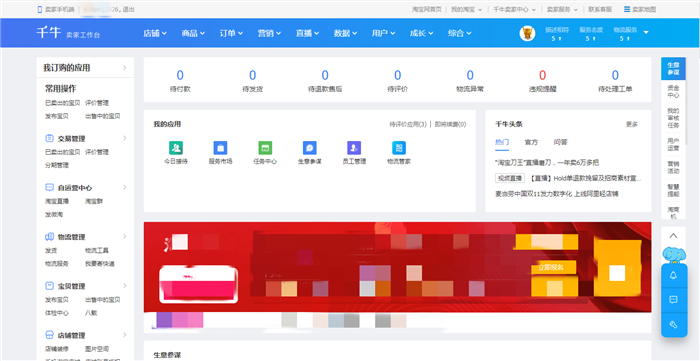
Task: Select 营销活动 in the right sidebar
Action: (673, 167)
